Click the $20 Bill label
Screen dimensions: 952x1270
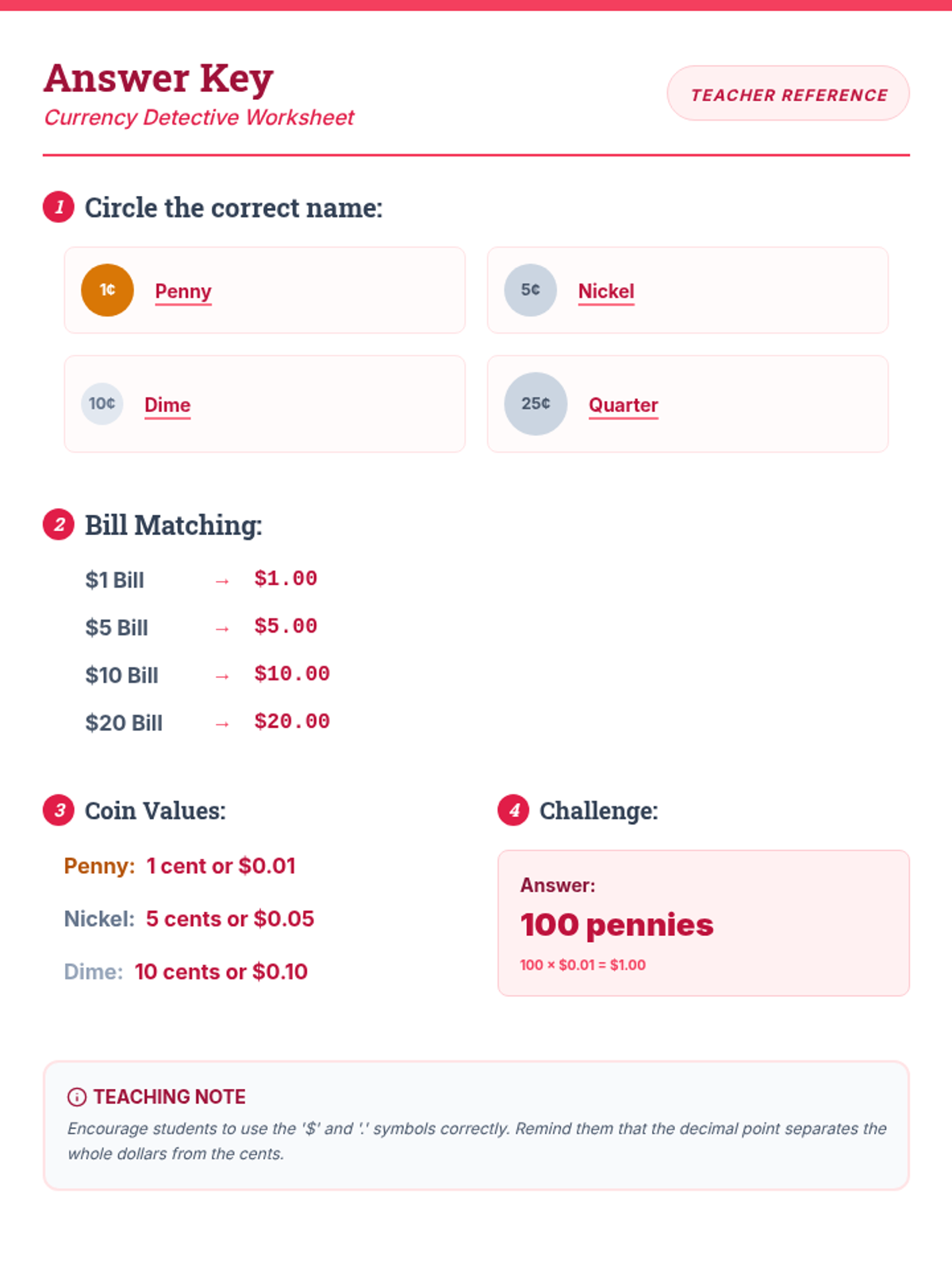[x=124, y=723]
